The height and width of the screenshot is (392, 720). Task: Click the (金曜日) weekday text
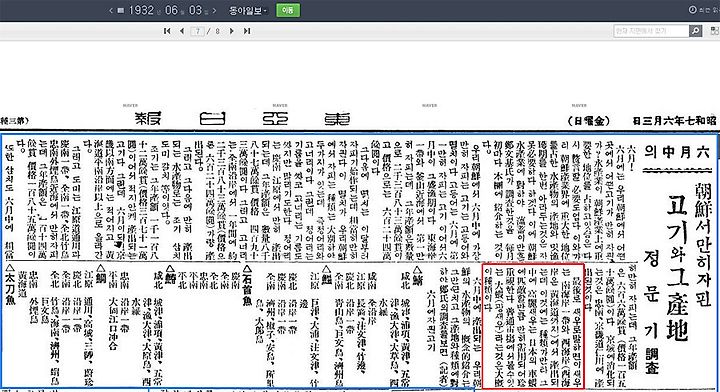[589, 121]
